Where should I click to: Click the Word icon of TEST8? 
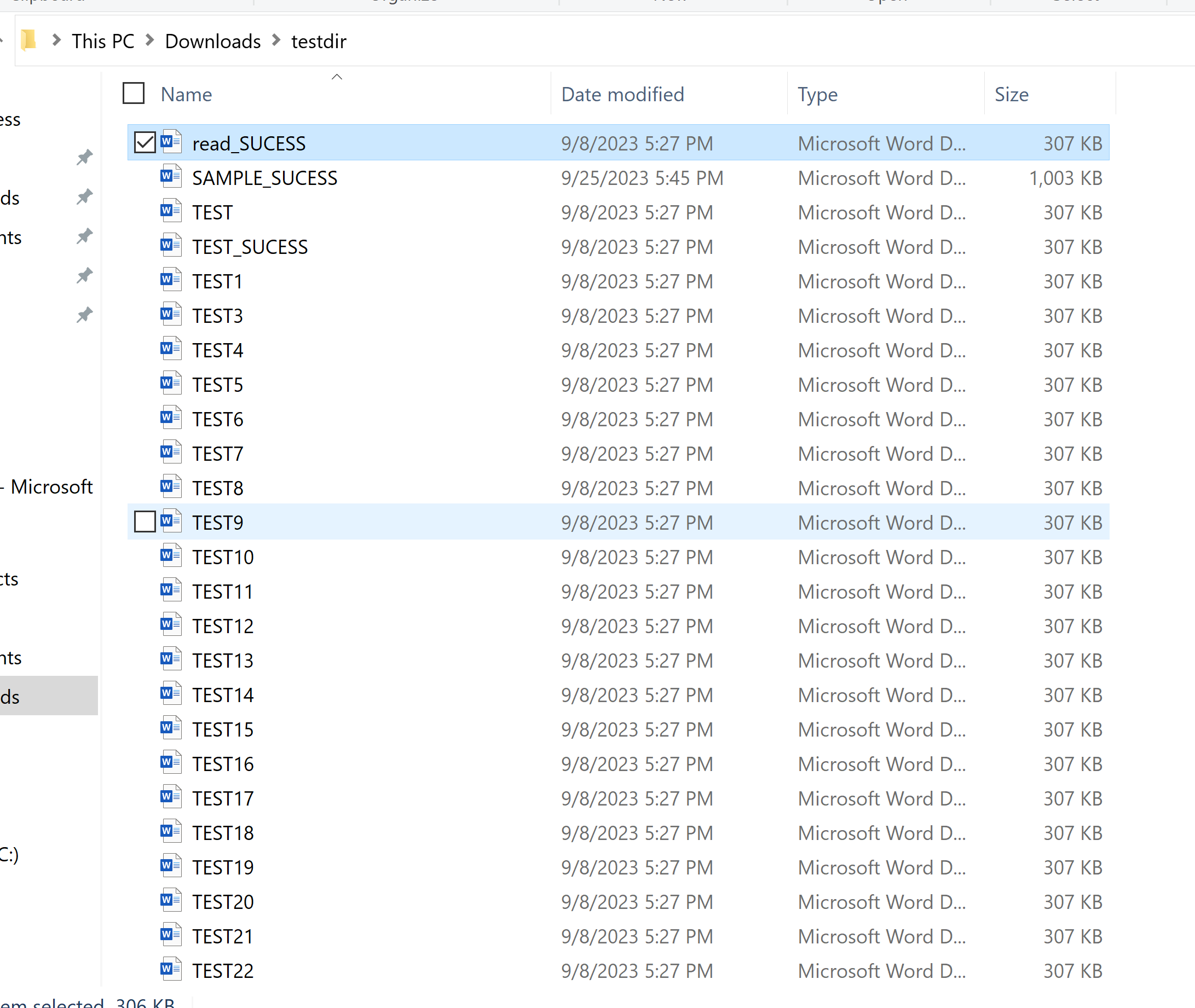[x=171, y=487]
